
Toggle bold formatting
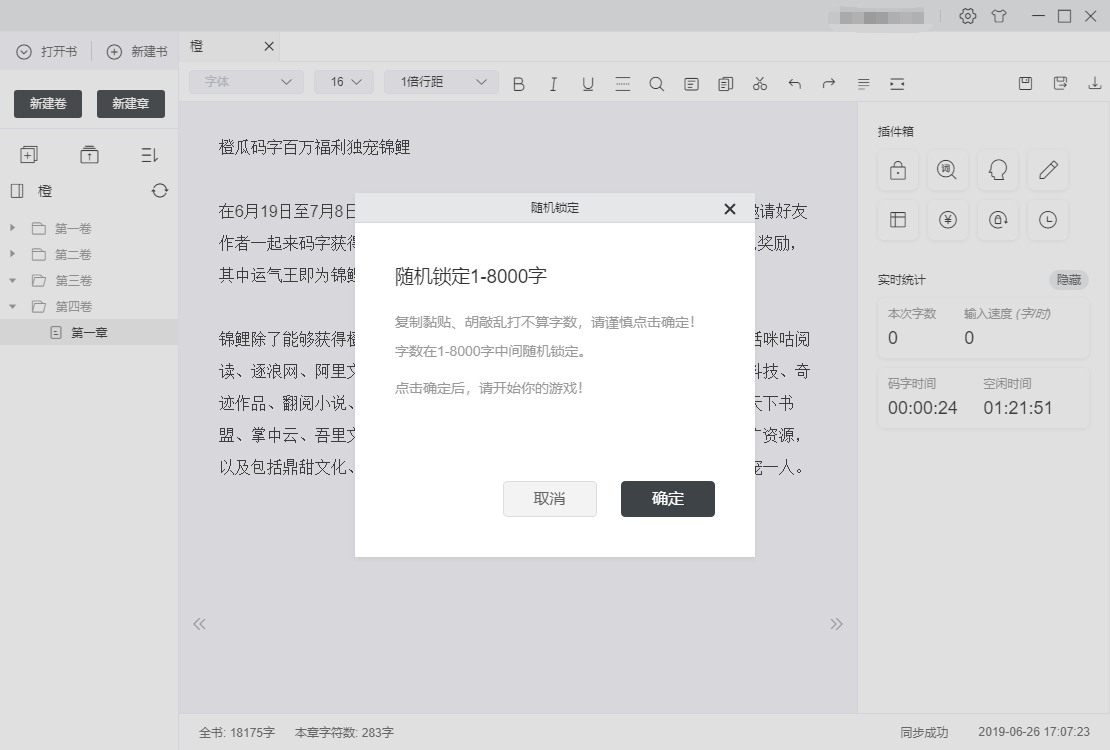(518, 84)
